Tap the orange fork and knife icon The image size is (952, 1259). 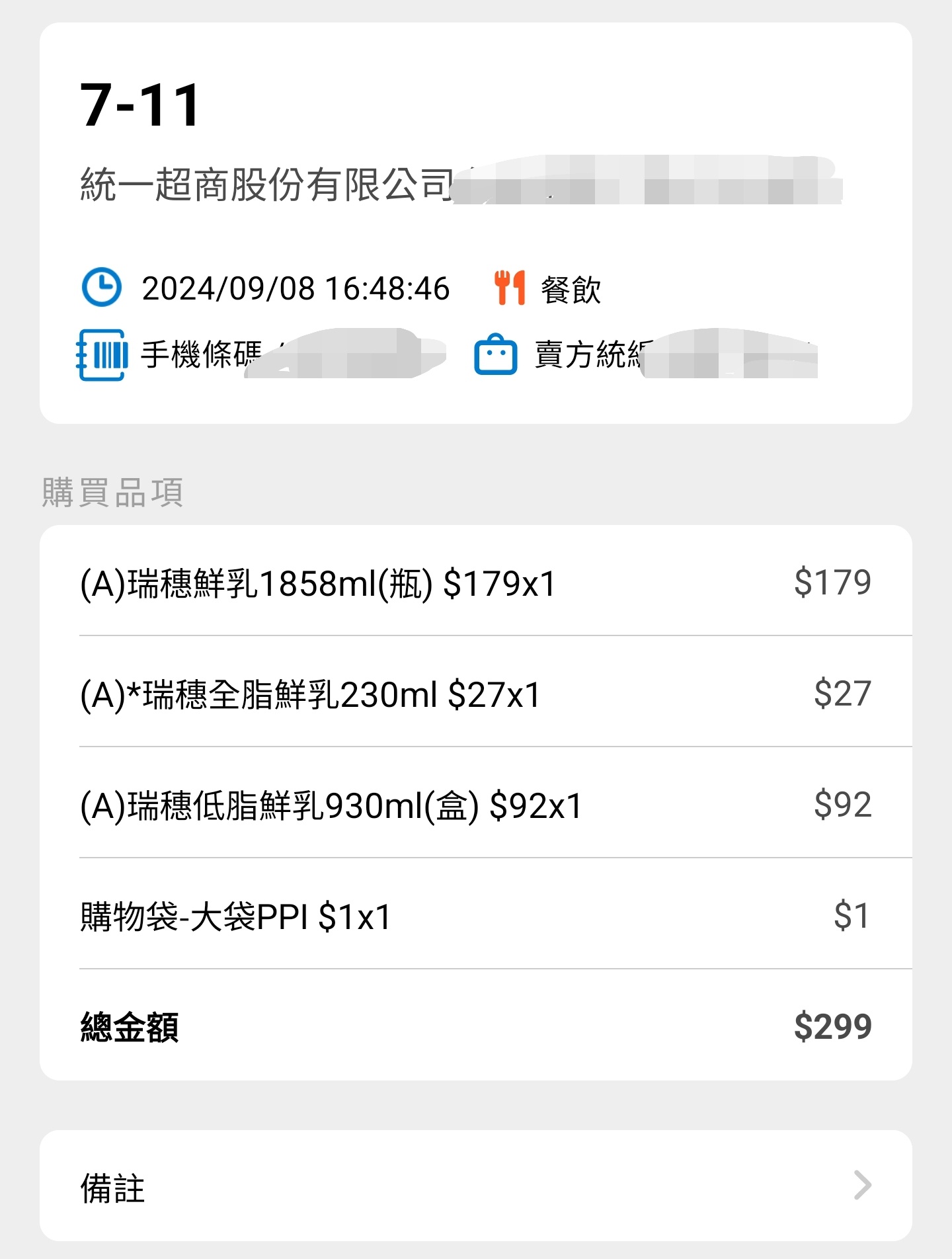pyautogui.click(x=510, y=288)
